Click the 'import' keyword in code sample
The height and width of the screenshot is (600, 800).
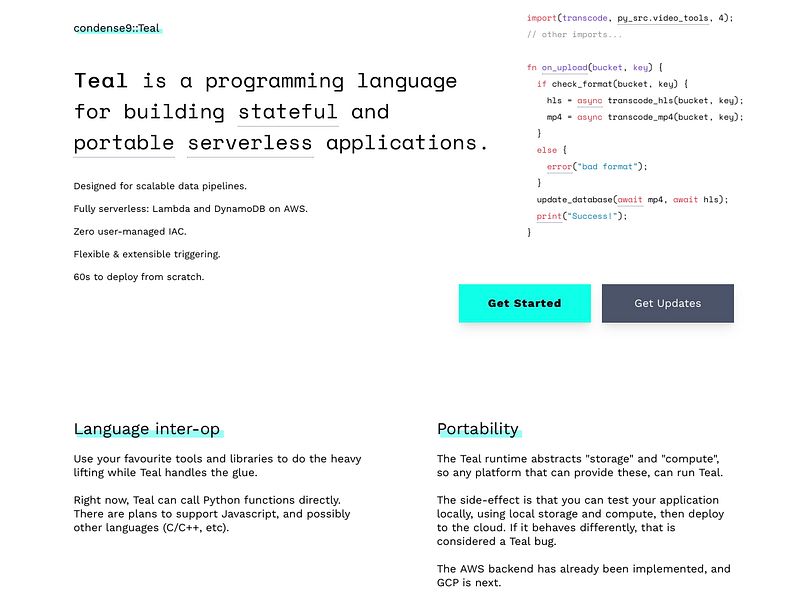[541, 18]
